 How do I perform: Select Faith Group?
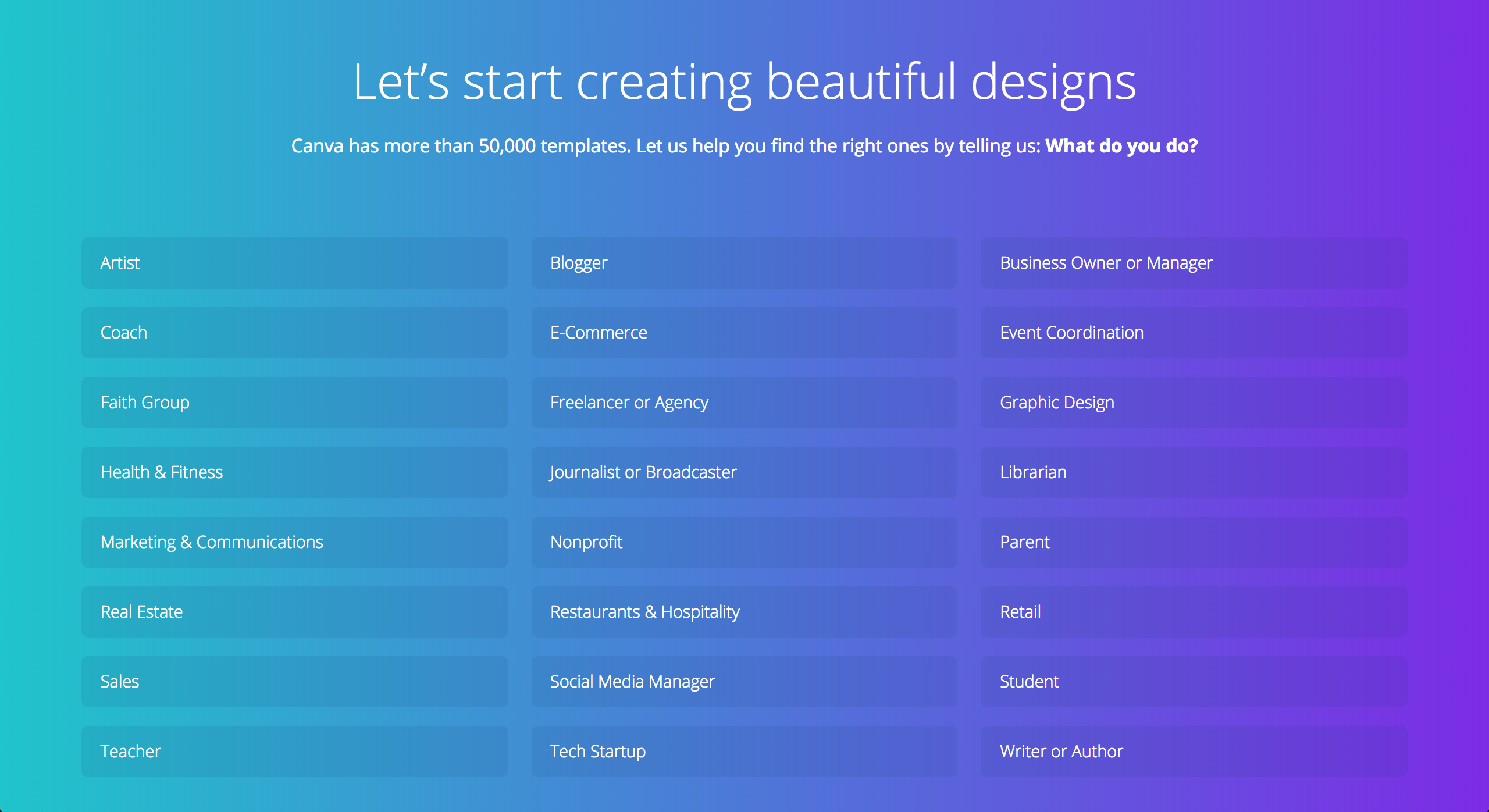[x=294, y=403]
